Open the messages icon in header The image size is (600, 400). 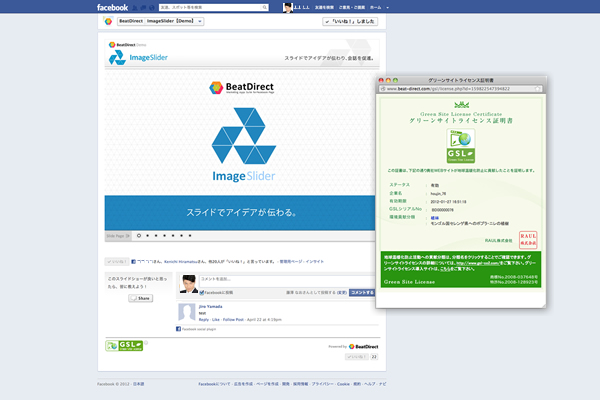coord(140,7)
